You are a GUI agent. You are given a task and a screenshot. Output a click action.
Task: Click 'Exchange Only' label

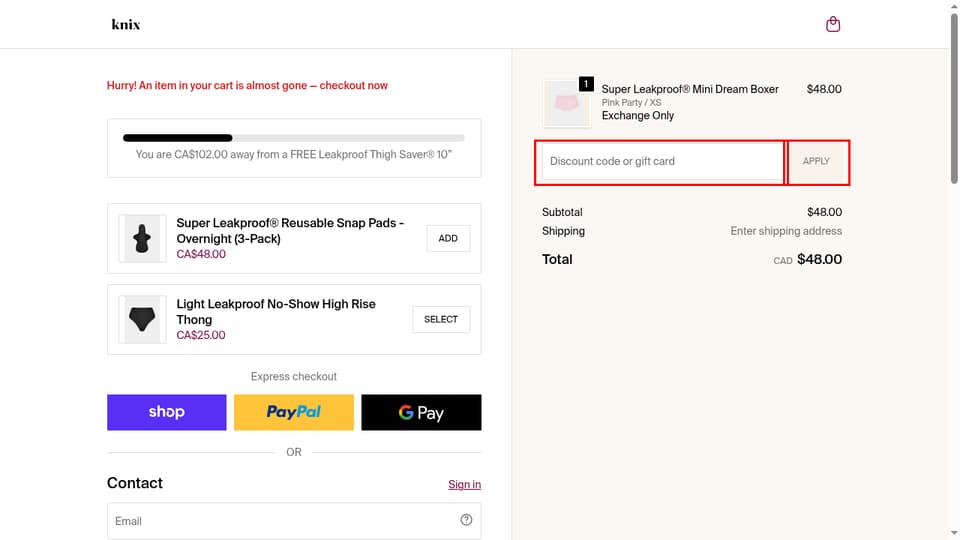coord(637,116)
